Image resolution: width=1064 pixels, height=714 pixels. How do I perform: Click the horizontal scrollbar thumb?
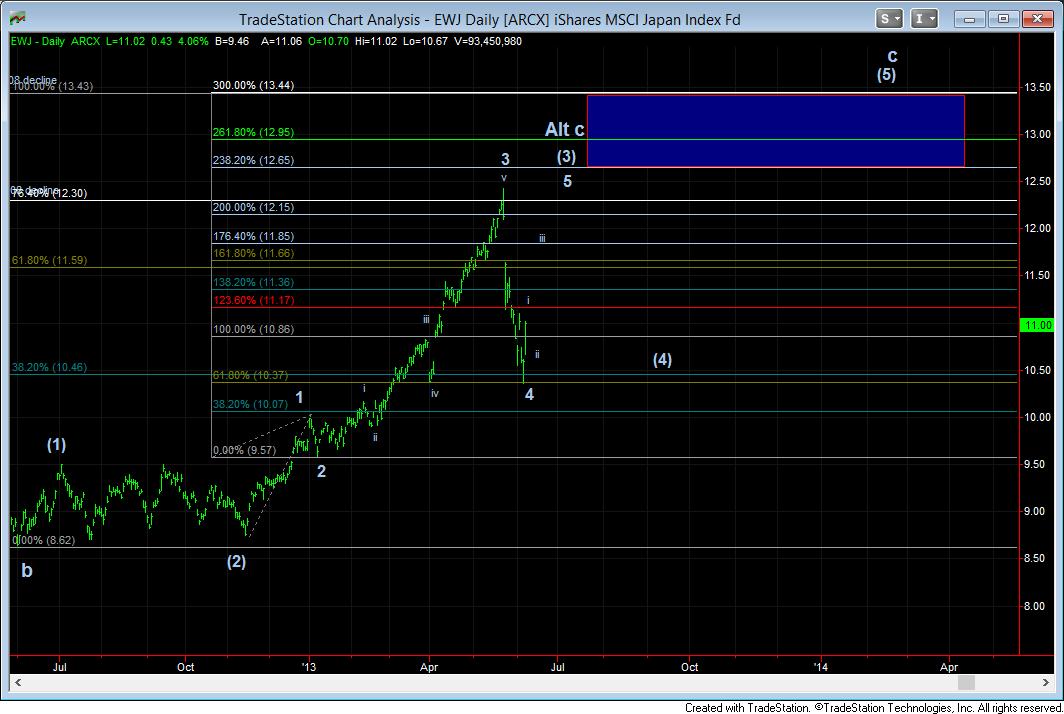pos(966,682)
